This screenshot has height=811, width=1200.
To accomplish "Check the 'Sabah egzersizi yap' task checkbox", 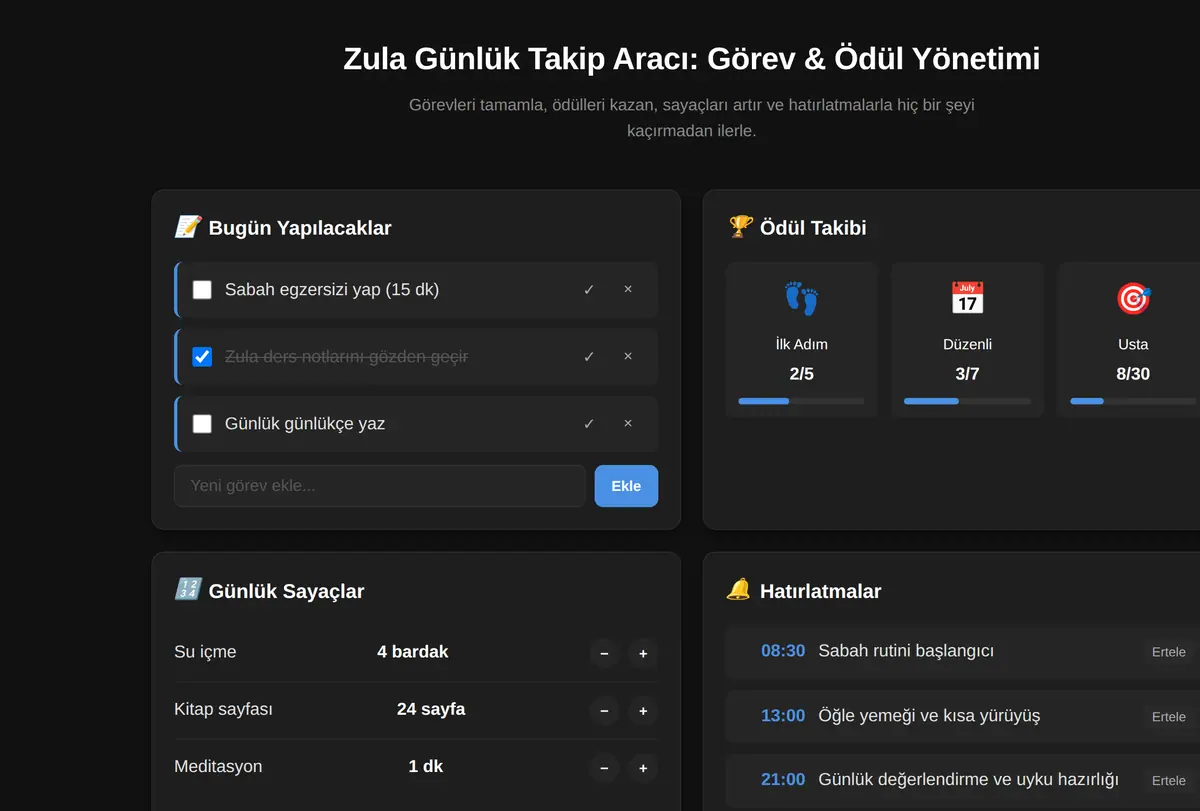I will pyautogui.click(x=202, y=290).
